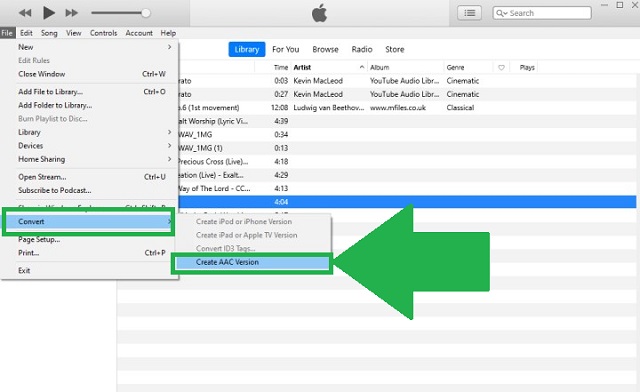Image resolution: width=640 pixels, height=392 pixels.
Task: Switch to the Store tab
Action: (x=395, y=49)
